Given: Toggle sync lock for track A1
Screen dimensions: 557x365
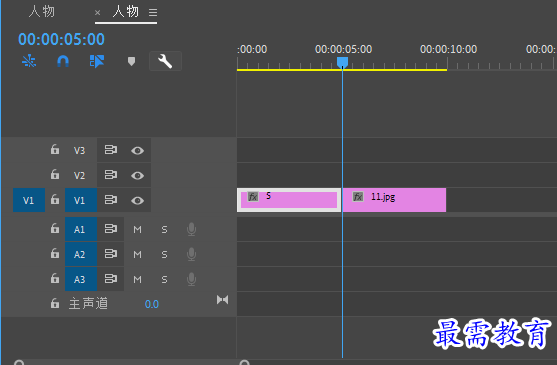Looking at the screenshot, I should point(110,229).
